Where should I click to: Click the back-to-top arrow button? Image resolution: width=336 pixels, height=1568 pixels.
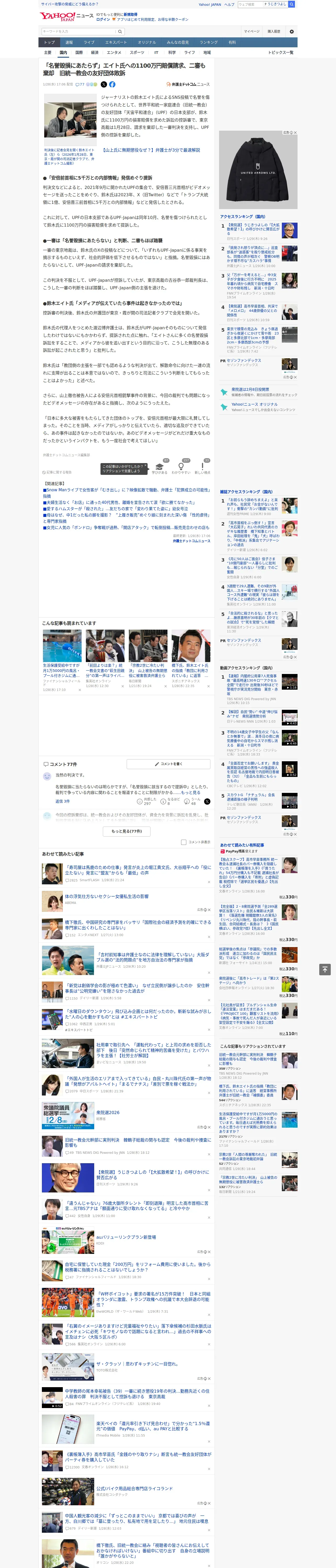pos(325,969)
